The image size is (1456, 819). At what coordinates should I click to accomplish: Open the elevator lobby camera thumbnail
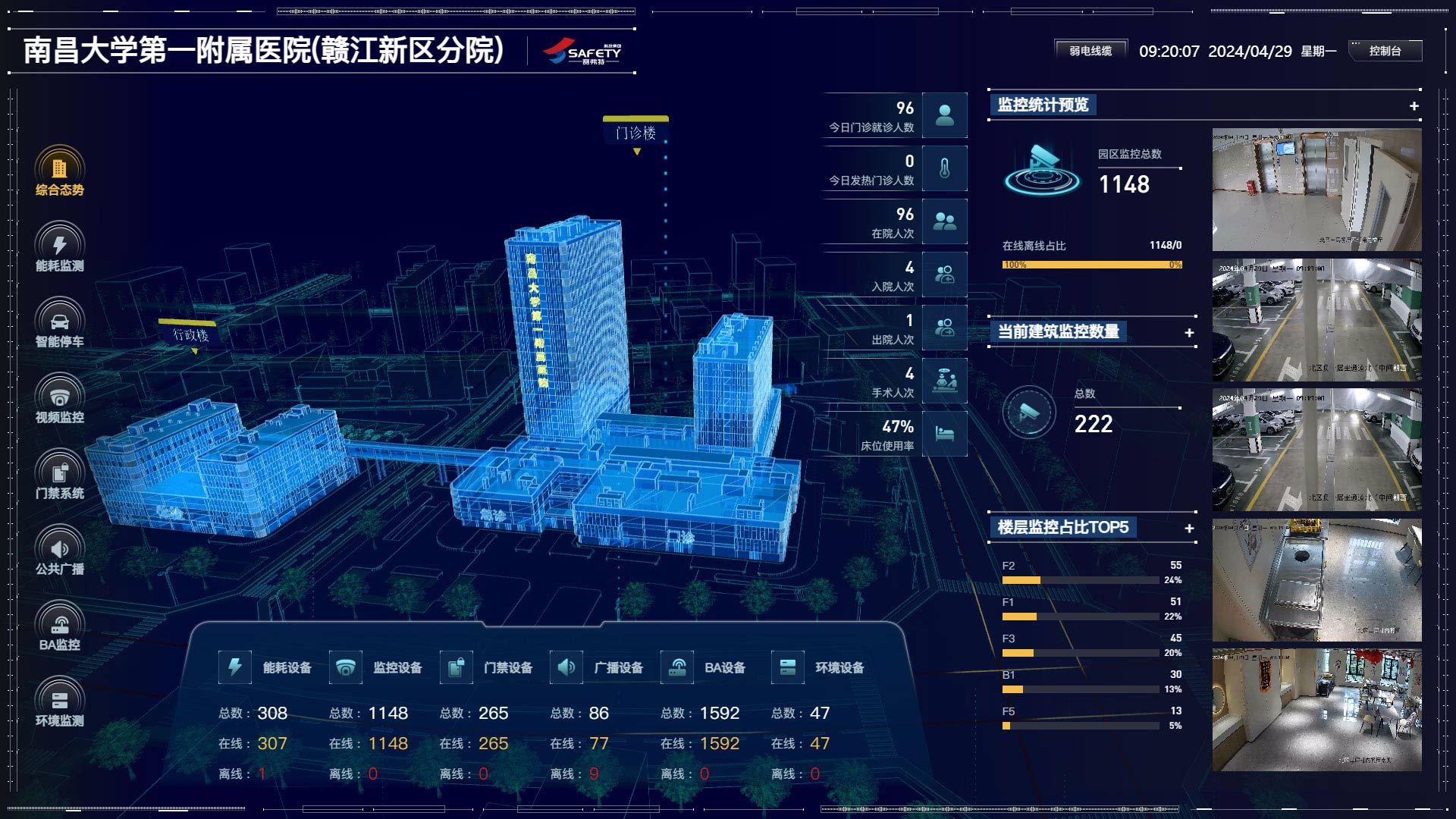(1316, 190)
